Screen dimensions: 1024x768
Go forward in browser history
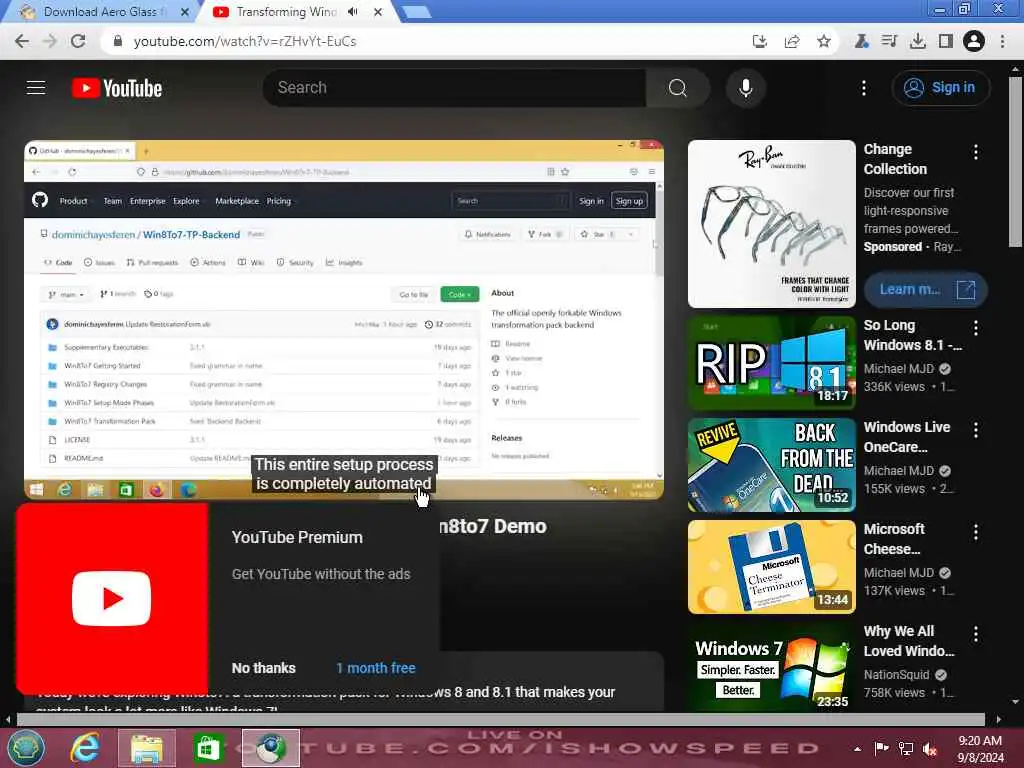(50, 41)
